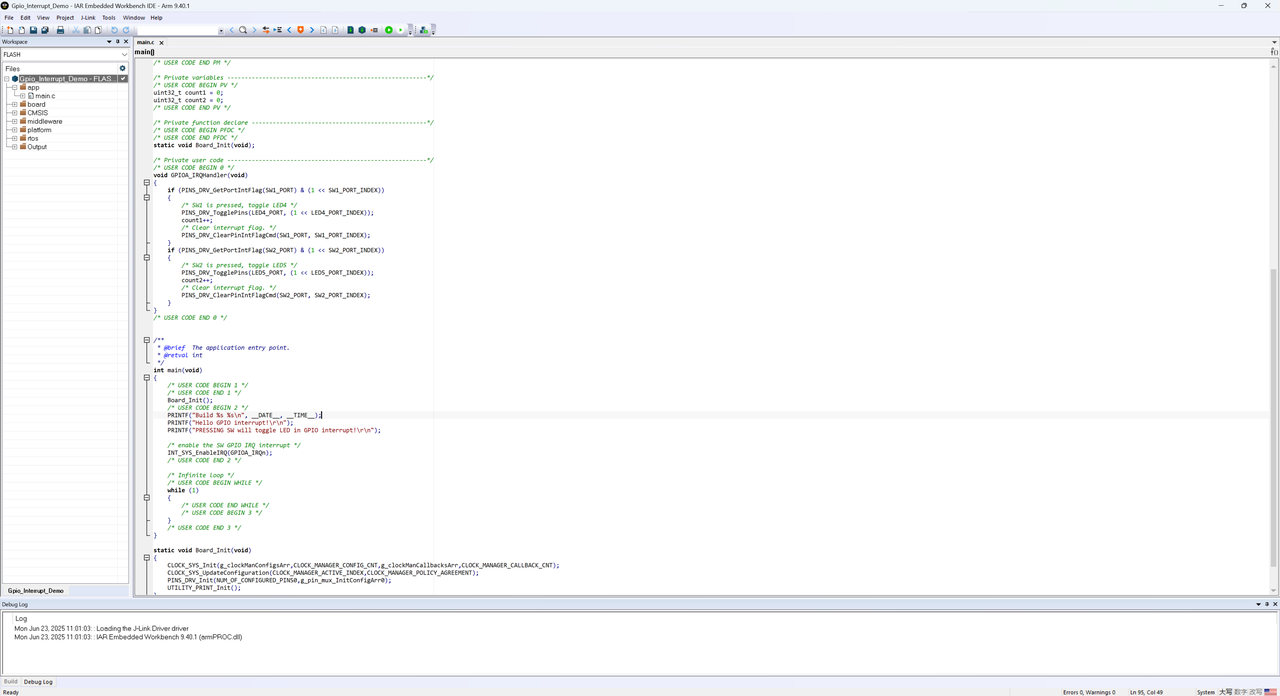The image size is (1280, 696).
Task: Click the Print toolbar icon
Action: [x=60, y=30]
